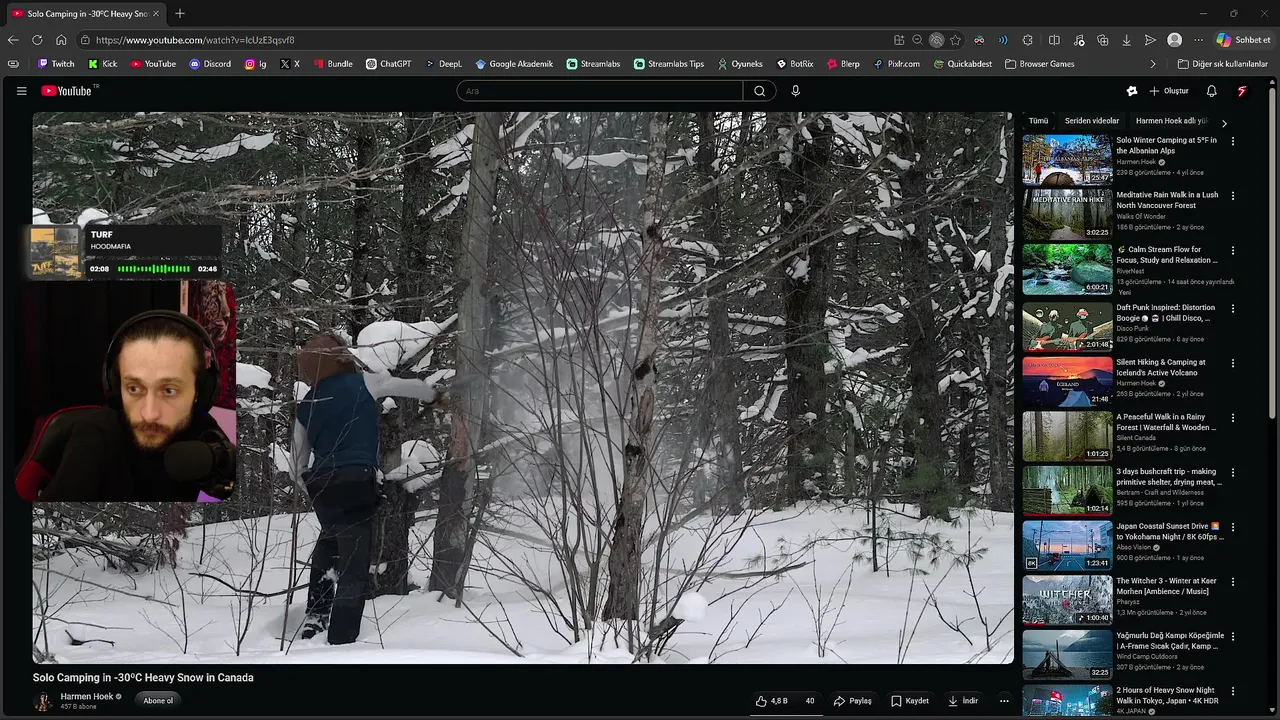Expand bookmarks bar overflow chevron
The height and width of the screenshot is (720, 1280).
[x=1153, y=64]
